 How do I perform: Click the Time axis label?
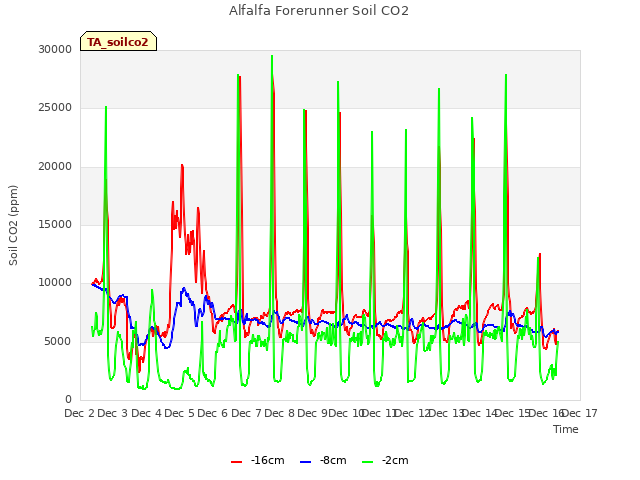(x=566, y=429)
